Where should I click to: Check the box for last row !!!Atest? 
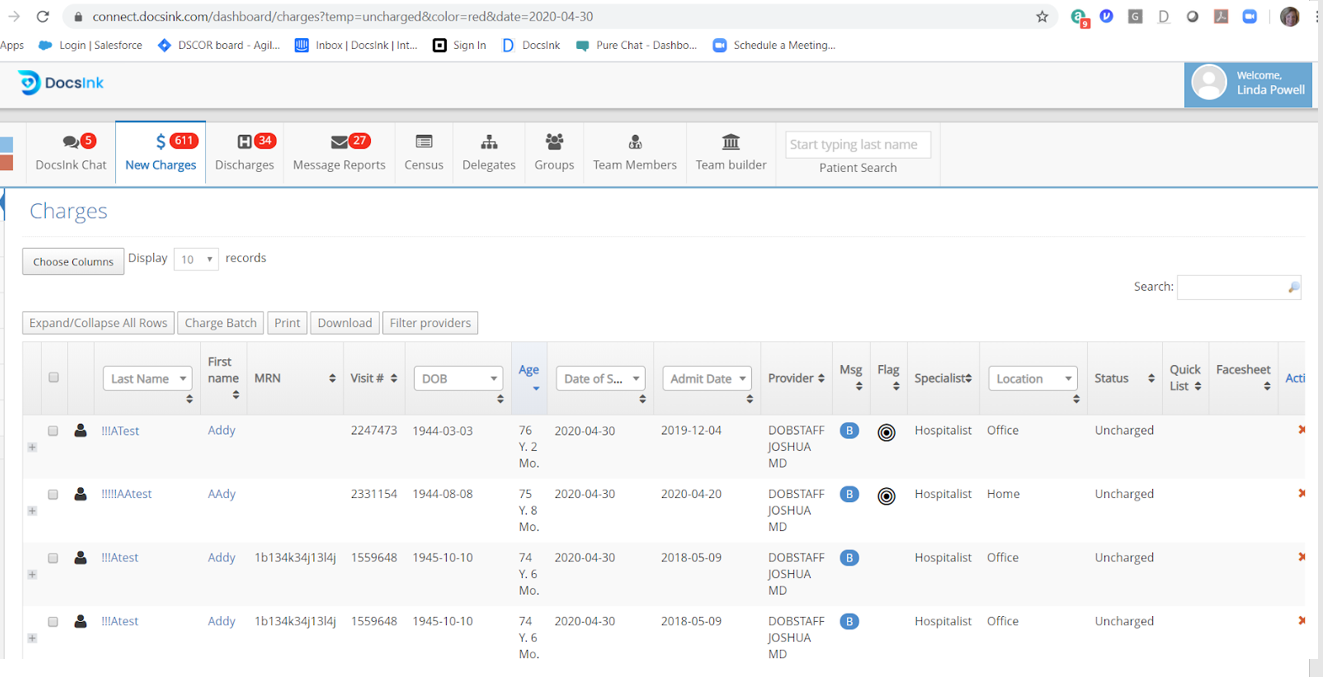pos(53,622)
